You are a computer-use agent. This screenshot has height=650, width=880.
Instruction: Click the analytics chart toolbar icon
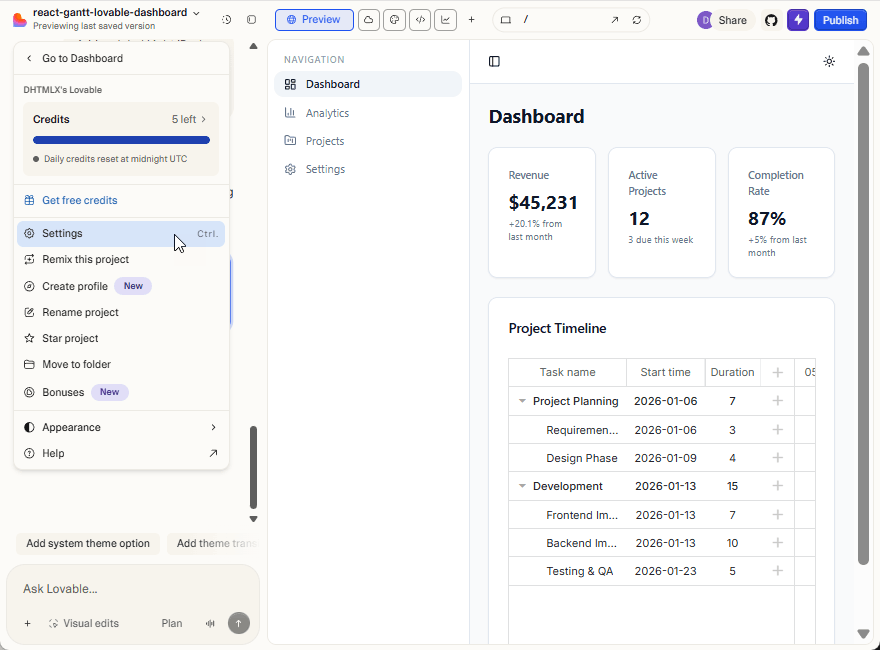pos(445,20)
